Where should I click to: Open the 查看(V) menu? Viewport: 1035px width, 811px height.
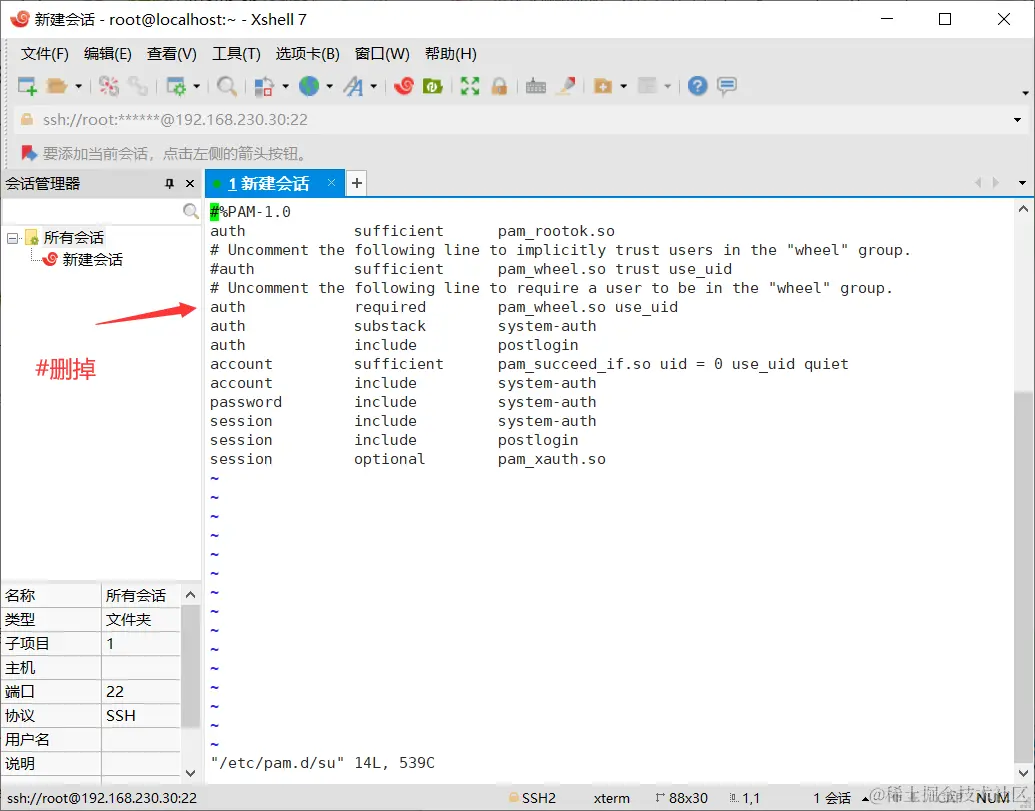(172, 53)
